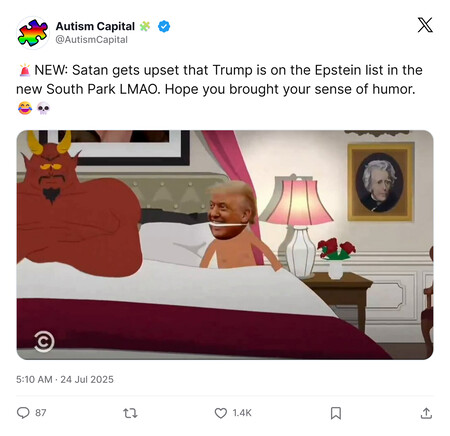Repost the tweet using the retweet arrows
This screenshot has width=450, height=436.
coord(130,413)
